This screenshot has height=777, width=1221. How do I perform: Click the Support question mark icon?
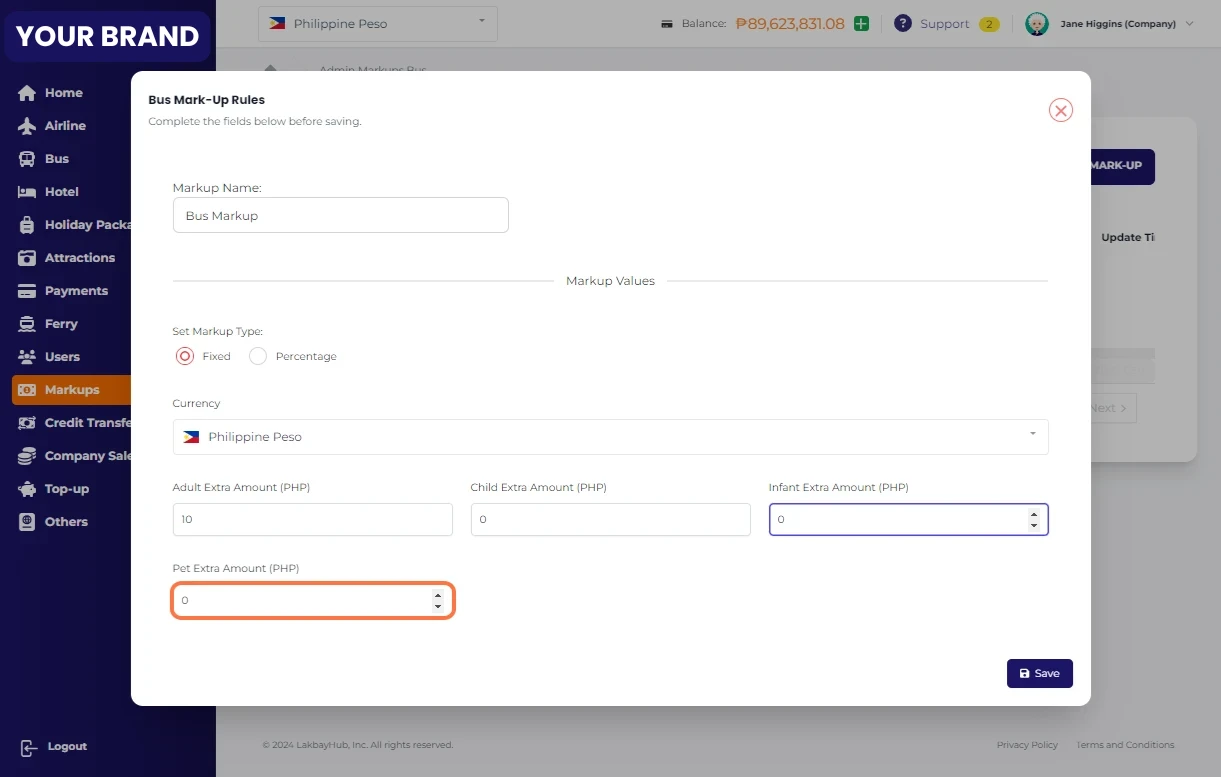pos(902,24)
